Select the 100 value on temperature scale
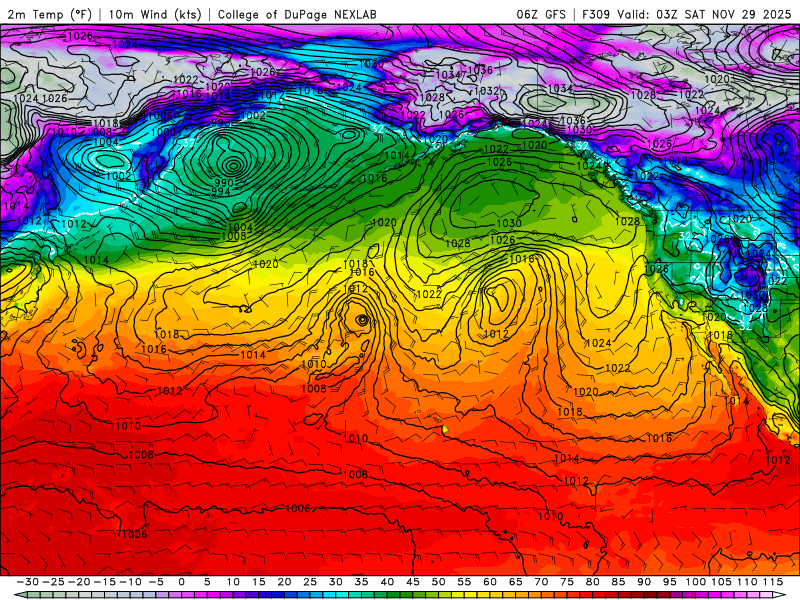This screenshot has width=800, height=600. (x=695, y=582)
